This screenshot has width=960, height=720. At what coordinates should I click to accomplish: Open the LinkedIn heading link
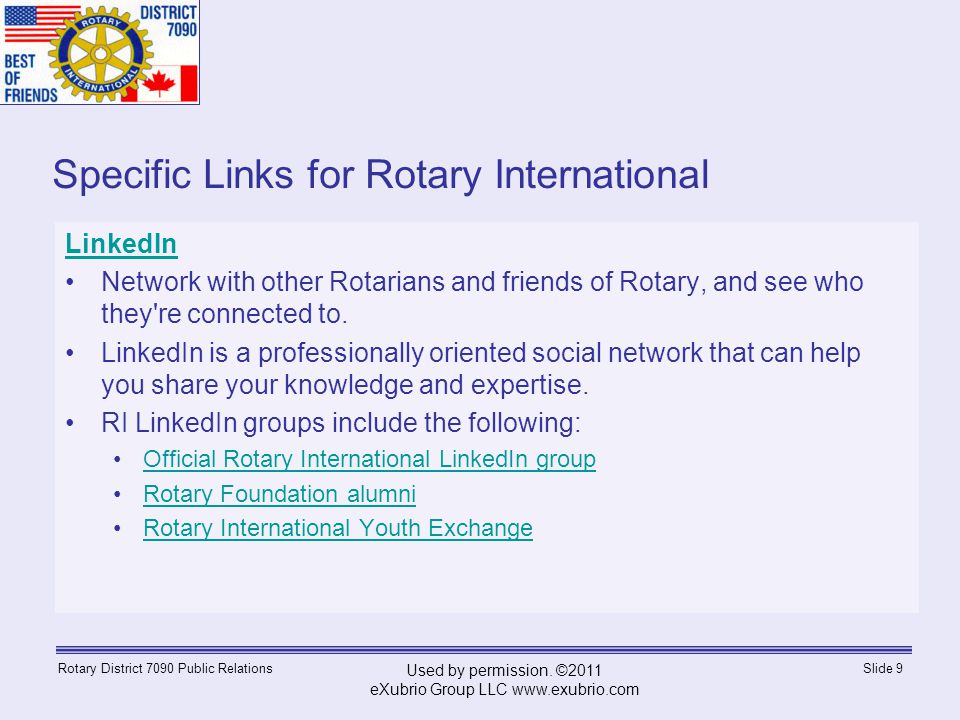(121, 244)
